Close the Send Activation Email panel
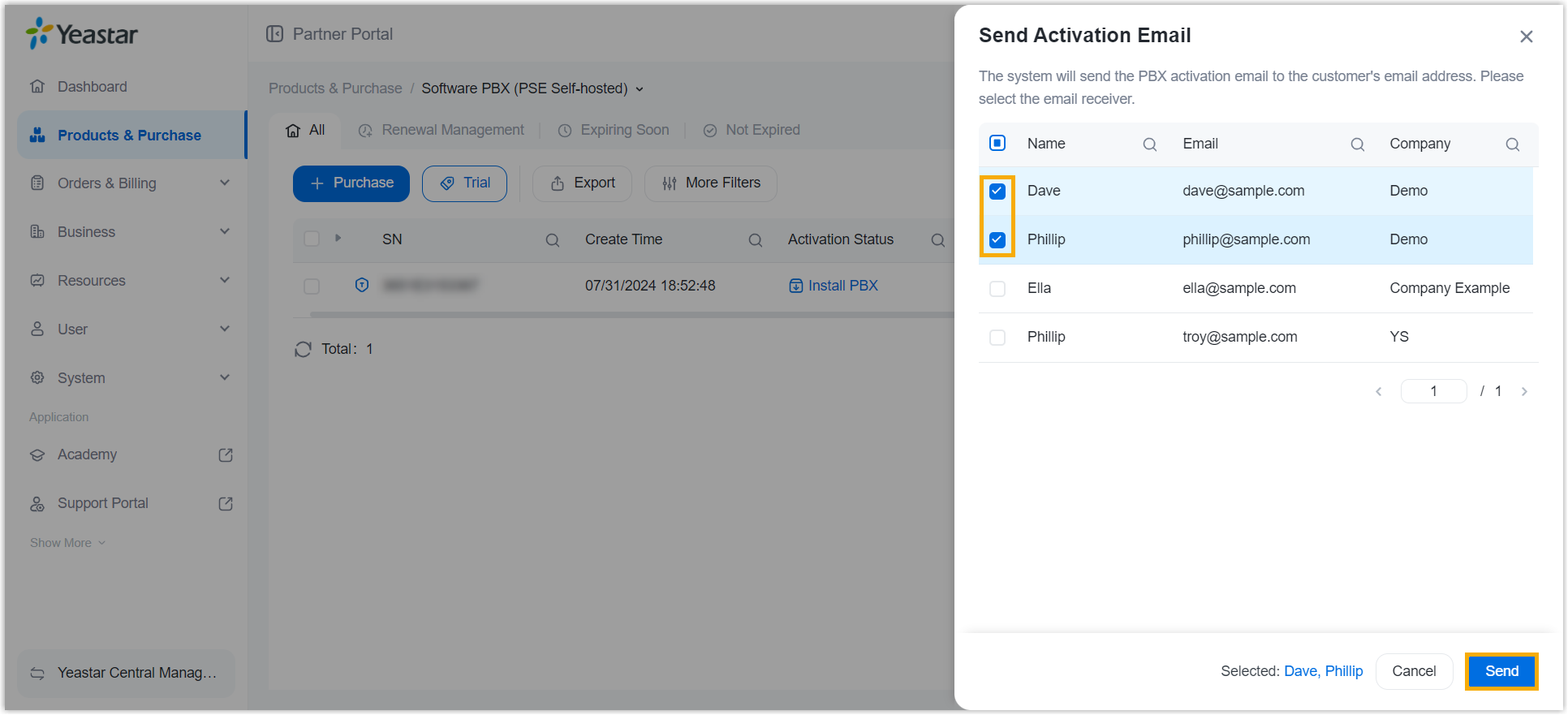Image resolution: width=1568 pixels, height=715 pixels. coord(1526,37)
